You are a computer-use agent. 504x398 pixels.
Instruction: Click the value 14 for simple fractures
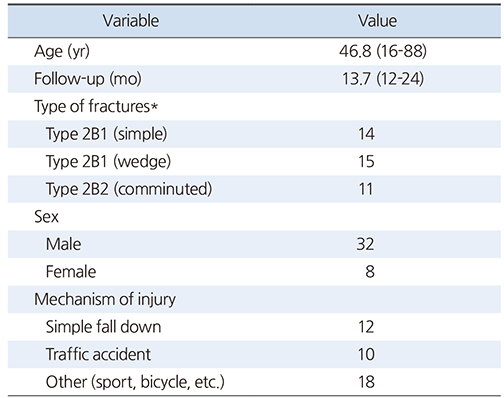(x=366, y=134)
